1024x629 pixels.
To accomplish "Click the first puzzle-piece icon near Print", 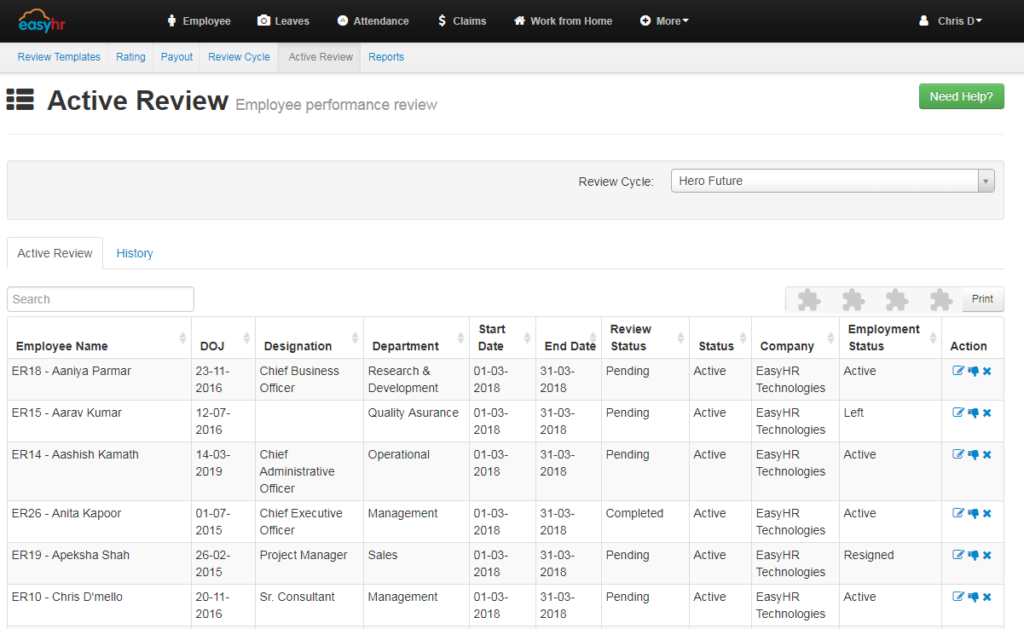I will coord(809,299).
